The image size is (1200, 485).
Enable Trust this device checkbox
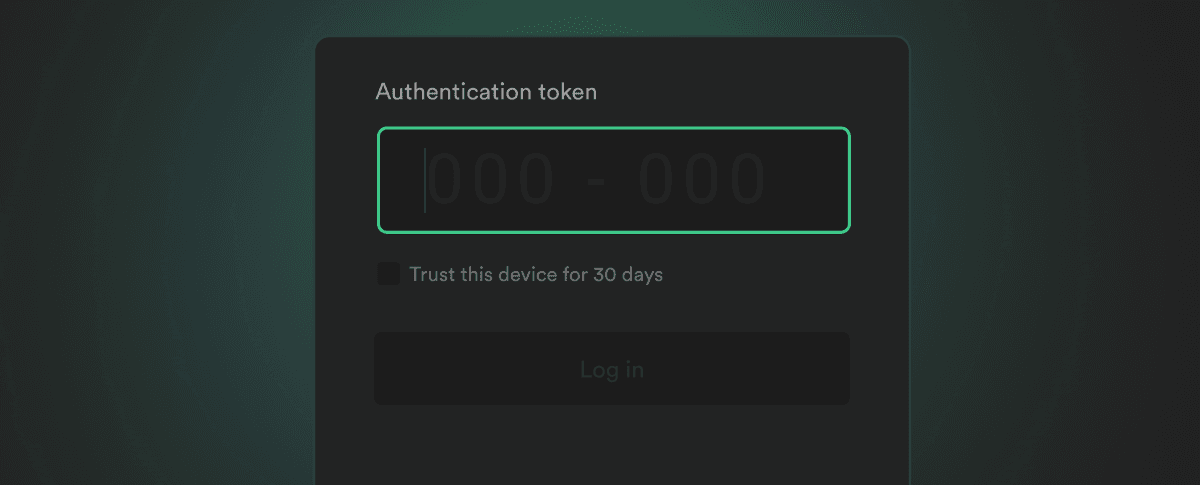point(388,274)
